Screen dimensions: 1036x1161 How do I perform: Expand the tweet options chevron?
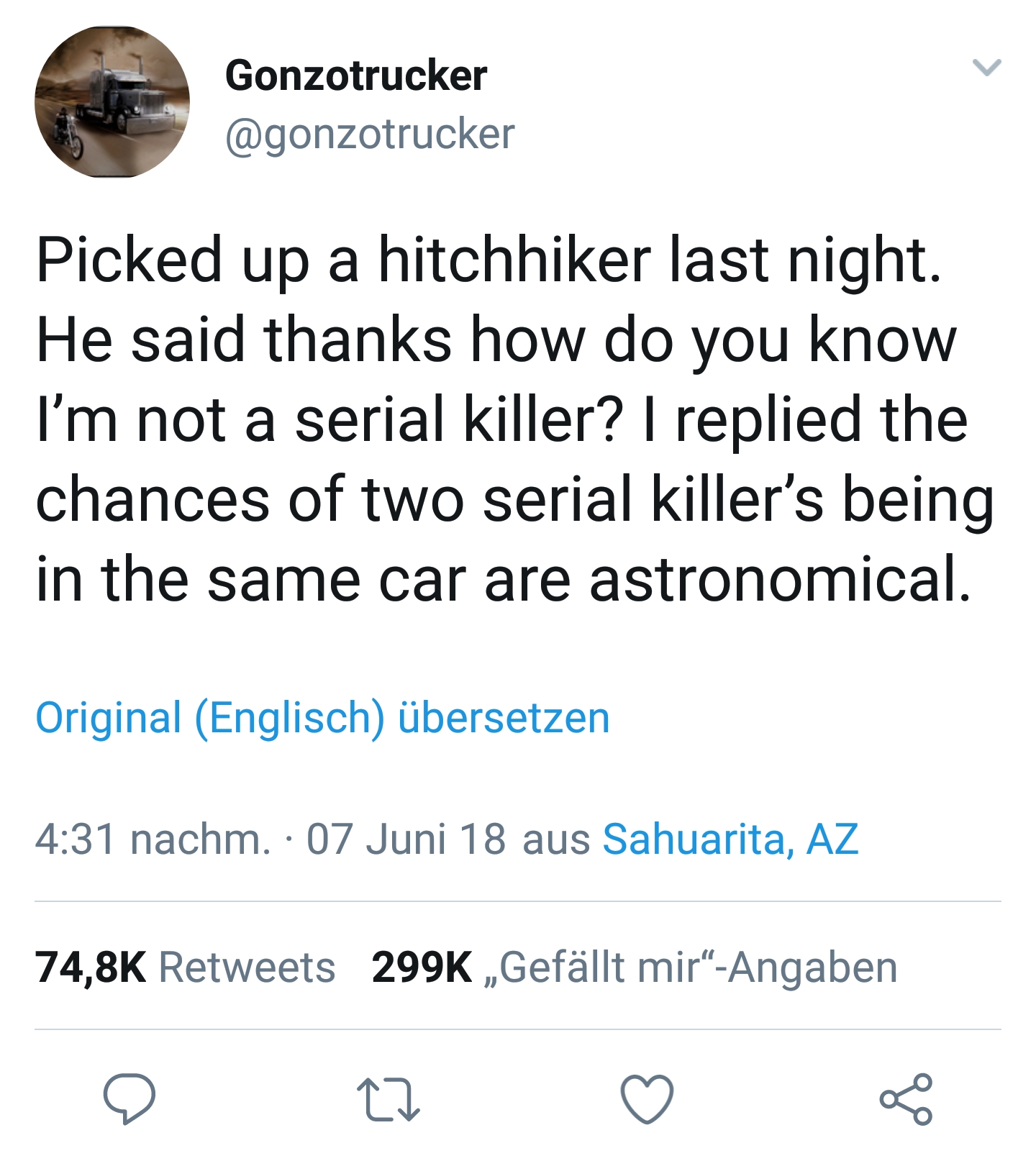coord(986,68)
